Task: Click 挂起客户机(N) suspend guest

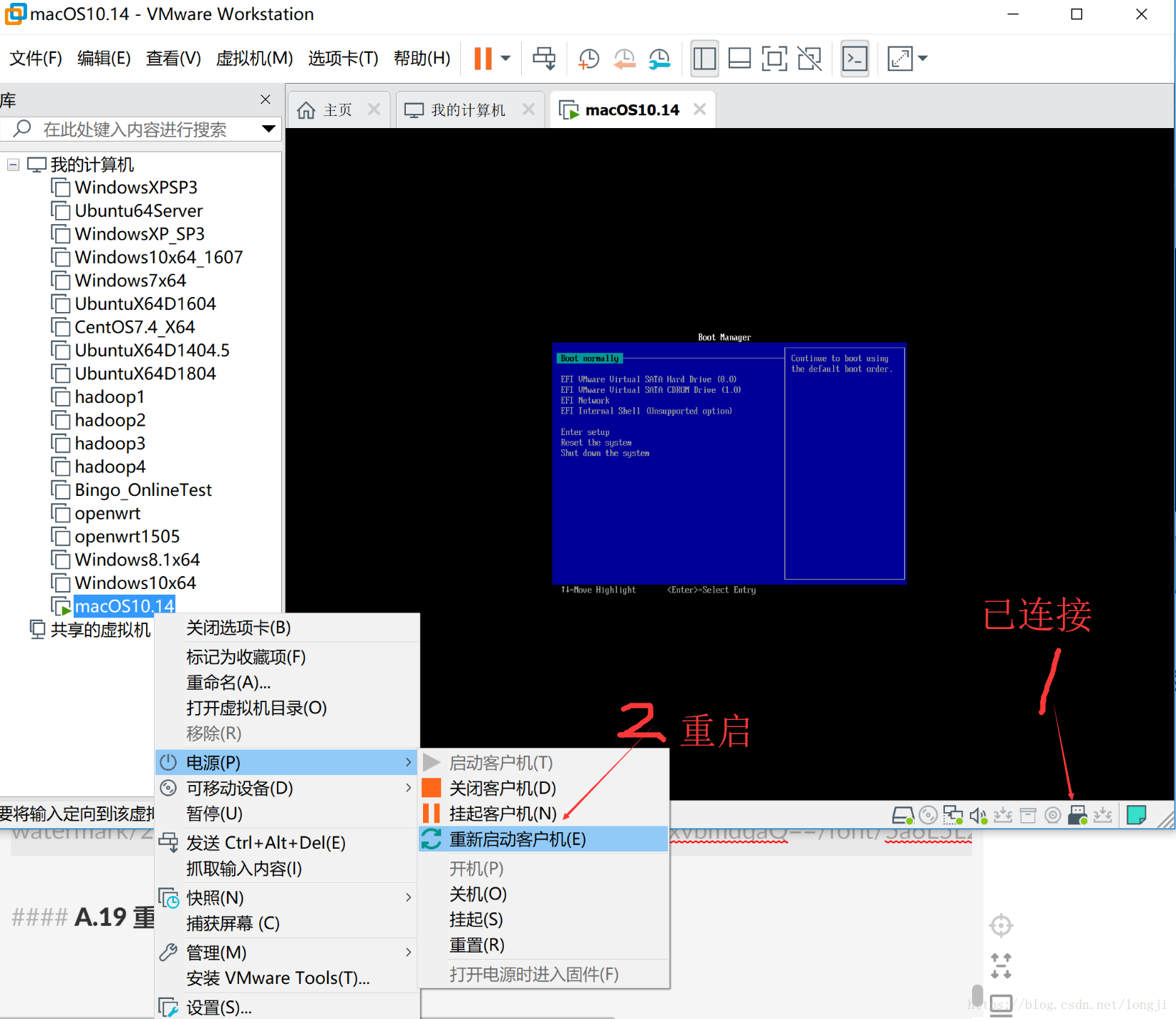Action: 544,814
